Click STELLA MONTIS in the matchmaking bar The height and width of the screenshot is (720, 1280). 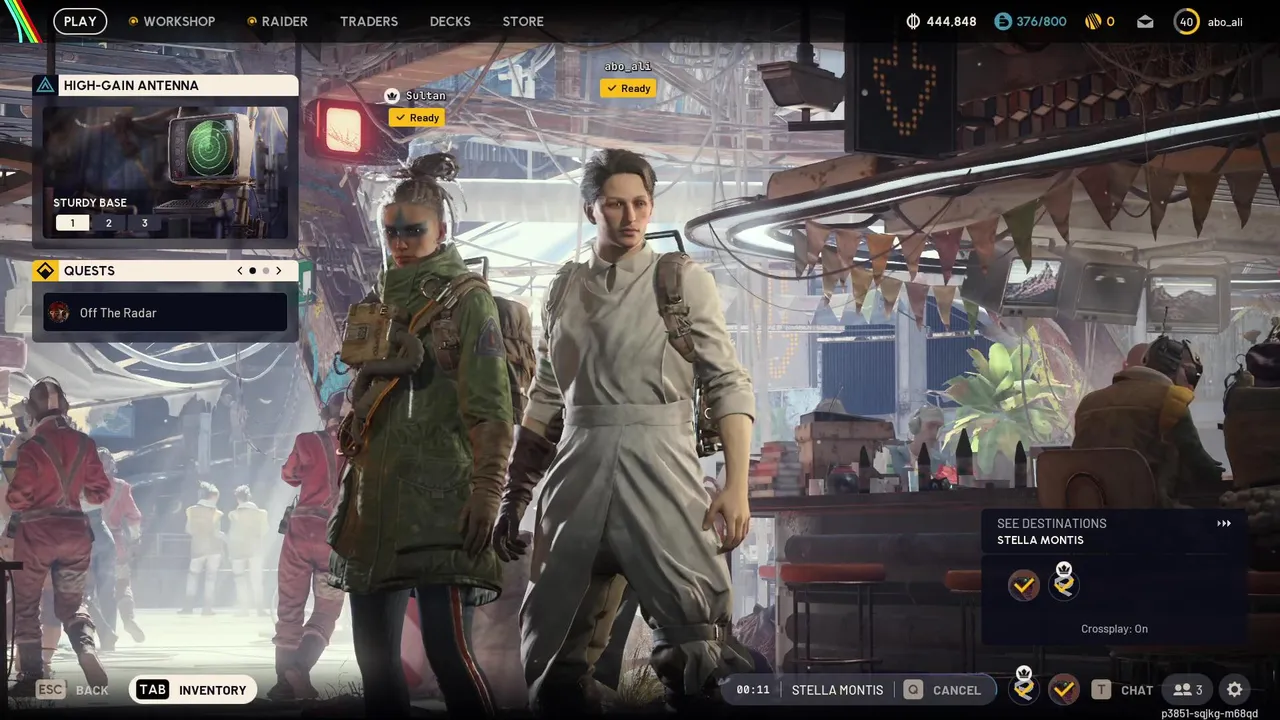point(837,689)
